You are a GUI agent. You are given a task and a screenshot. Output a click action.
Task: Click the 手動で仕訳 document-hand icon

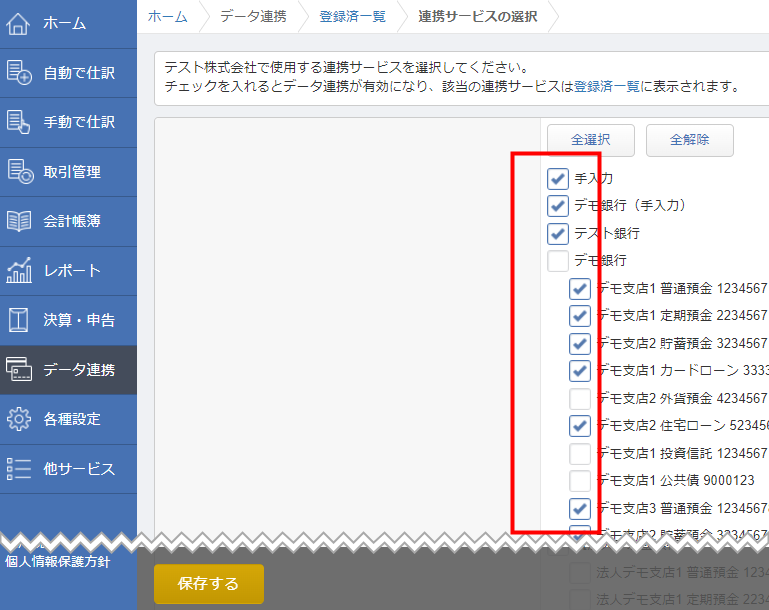tap(19, 122)
